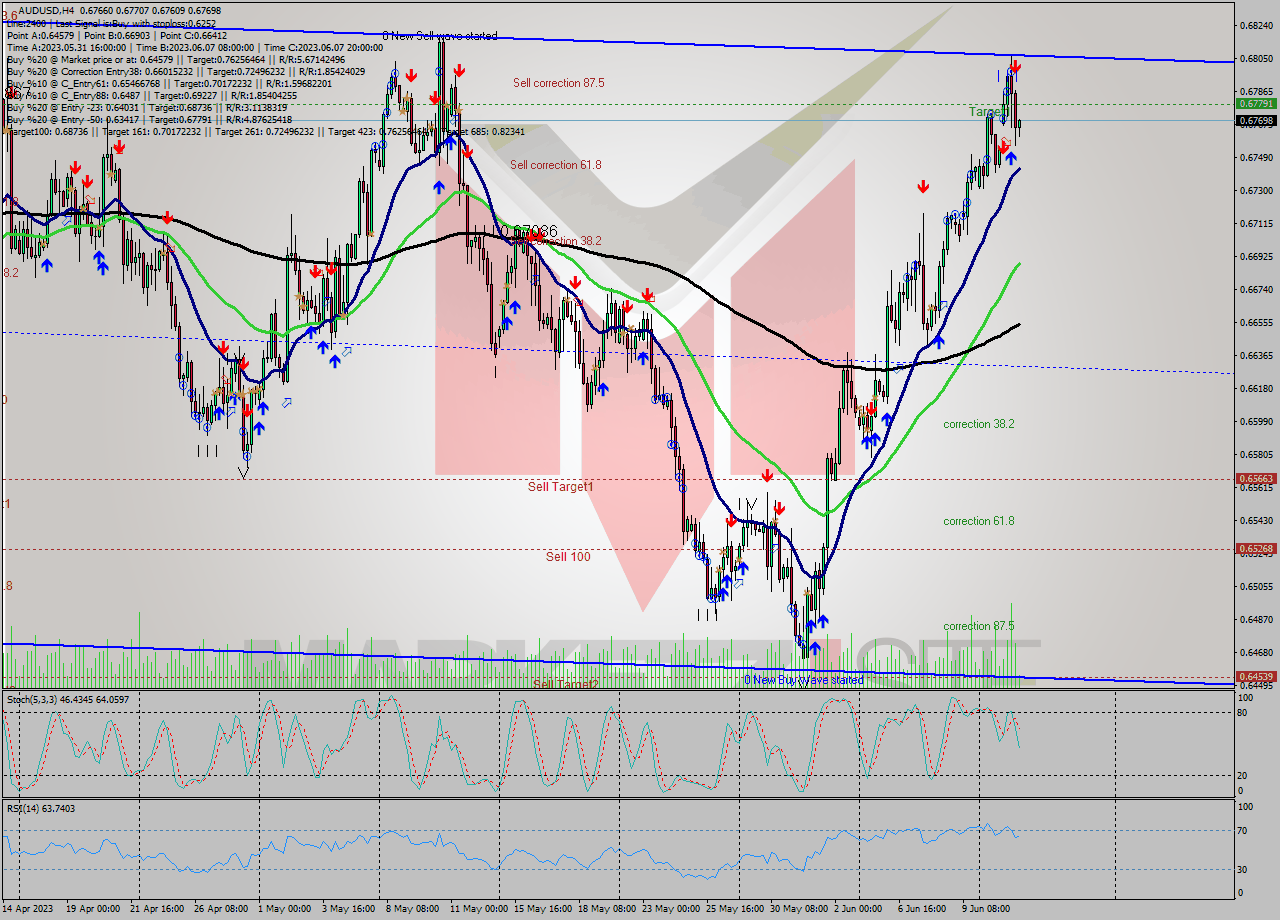The width and height of the screenshot is (1280, 920).
Task: Click the green 'correction 38.2' label
Action: [x=979, y=424]
